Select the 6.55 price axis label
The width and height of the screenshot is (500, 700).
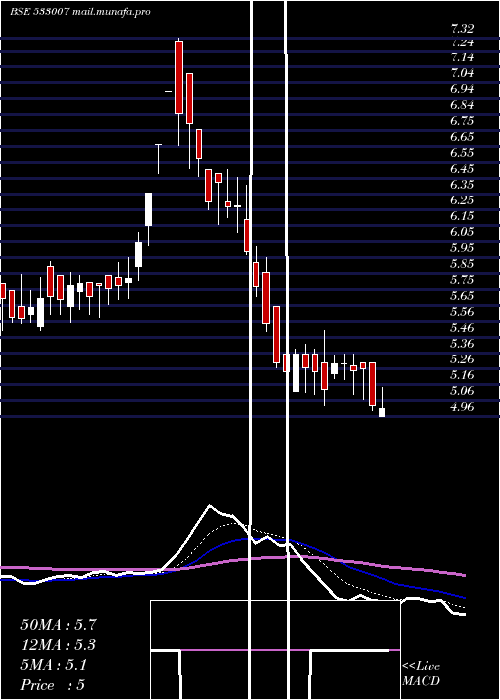coord(462,153)
